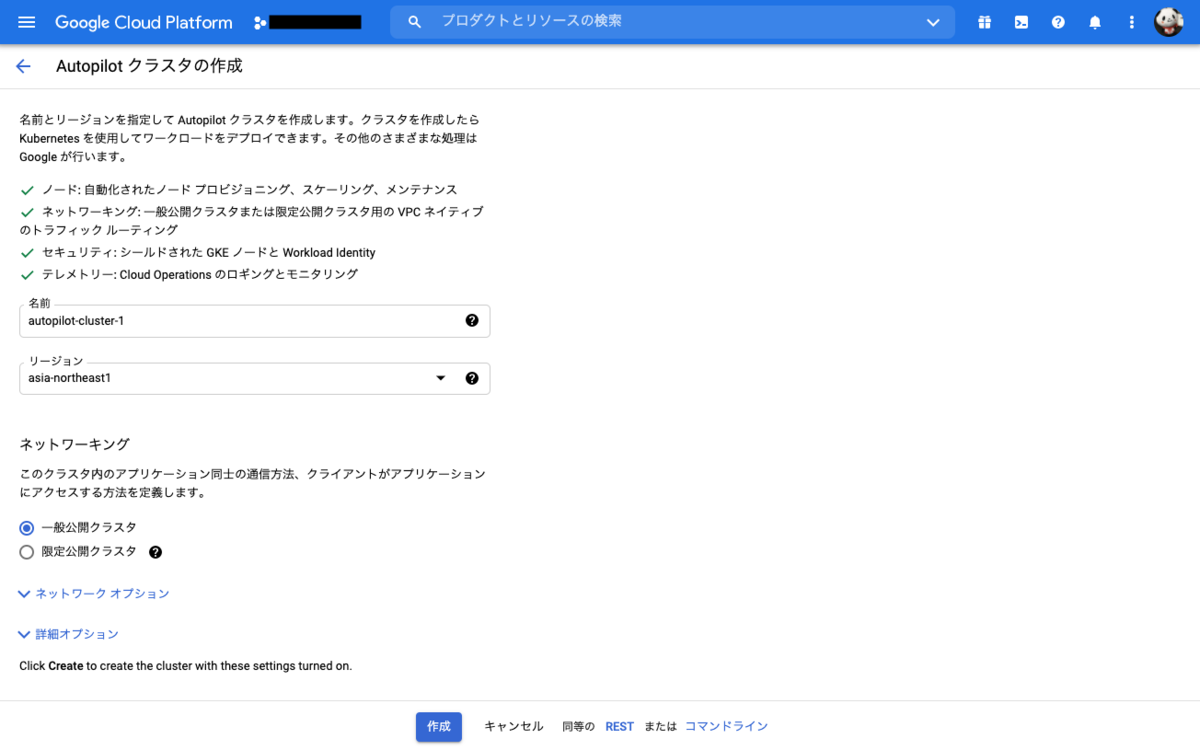Click the 作成 create button
The width and height of the screenshot is (1200, 750).
(439, 727)
